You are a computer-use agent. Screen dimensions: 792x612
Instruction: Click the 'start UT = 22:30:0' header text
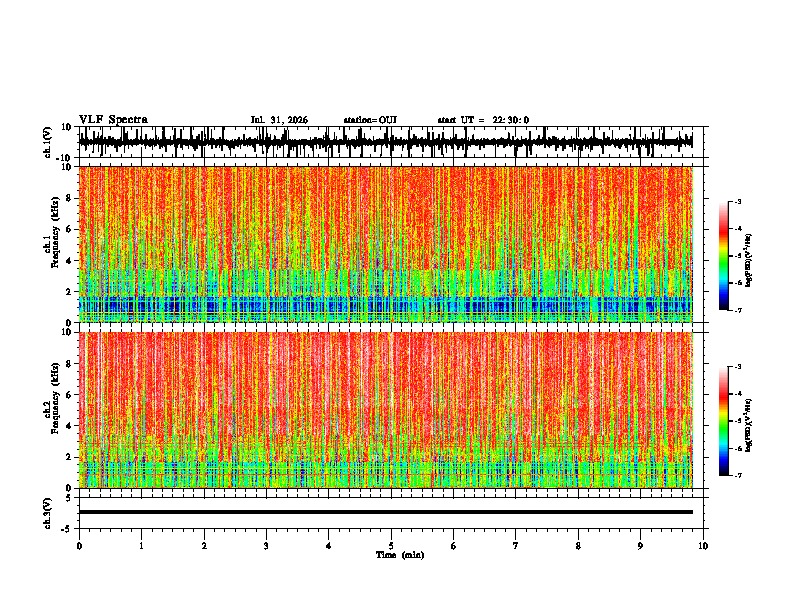point(483,120)
